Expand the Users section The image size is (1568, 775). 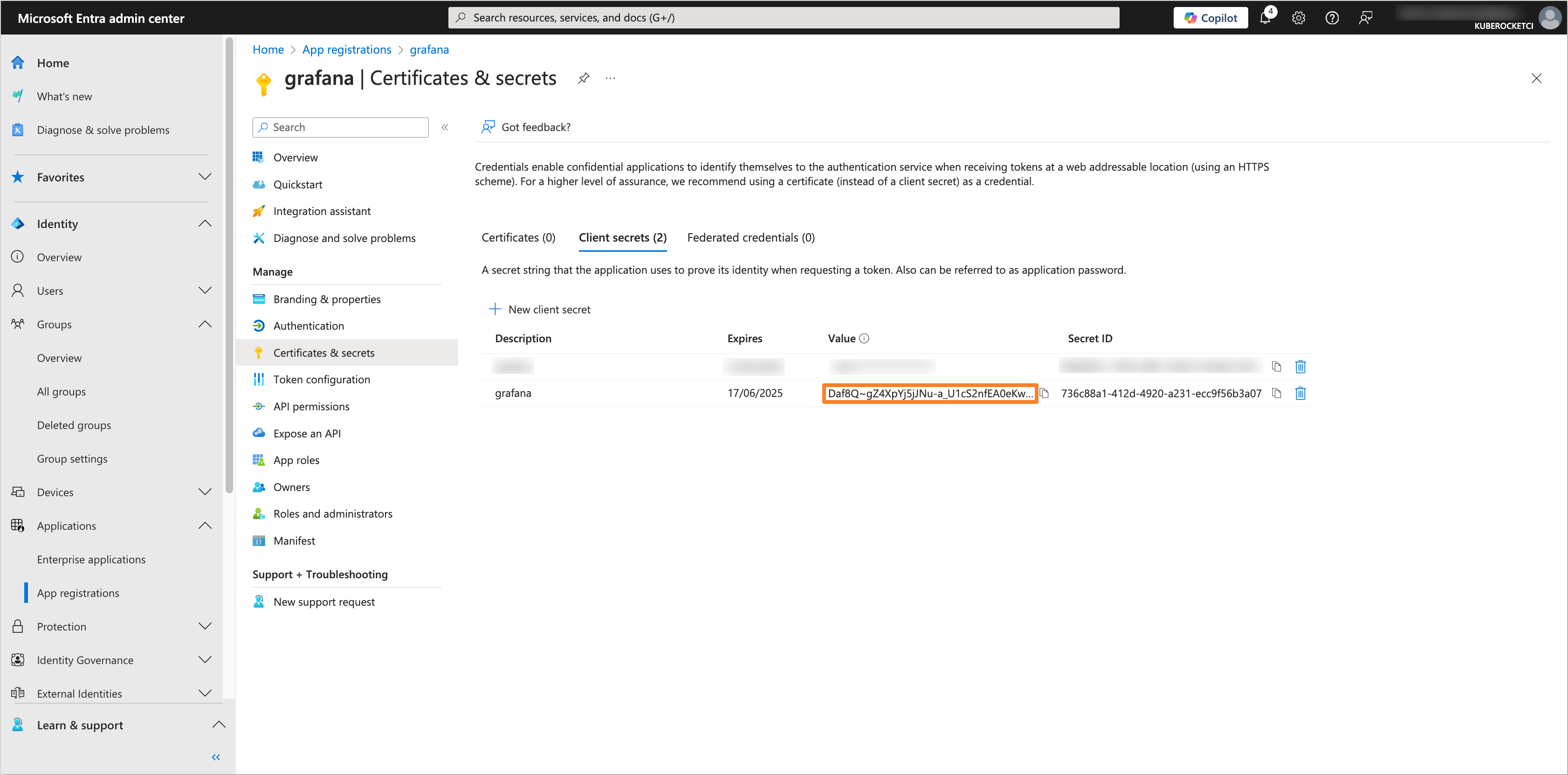(205, 291)
